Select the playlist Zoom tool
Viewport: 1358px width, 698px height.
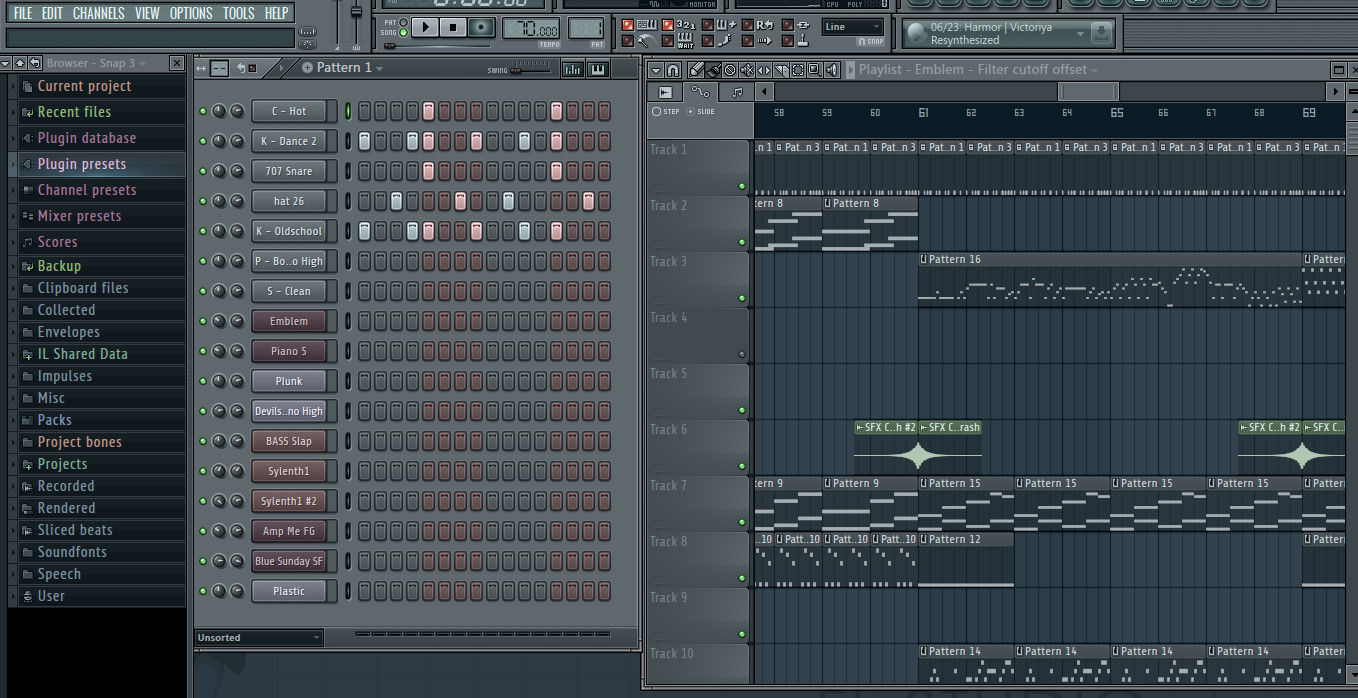coord(815,70)
